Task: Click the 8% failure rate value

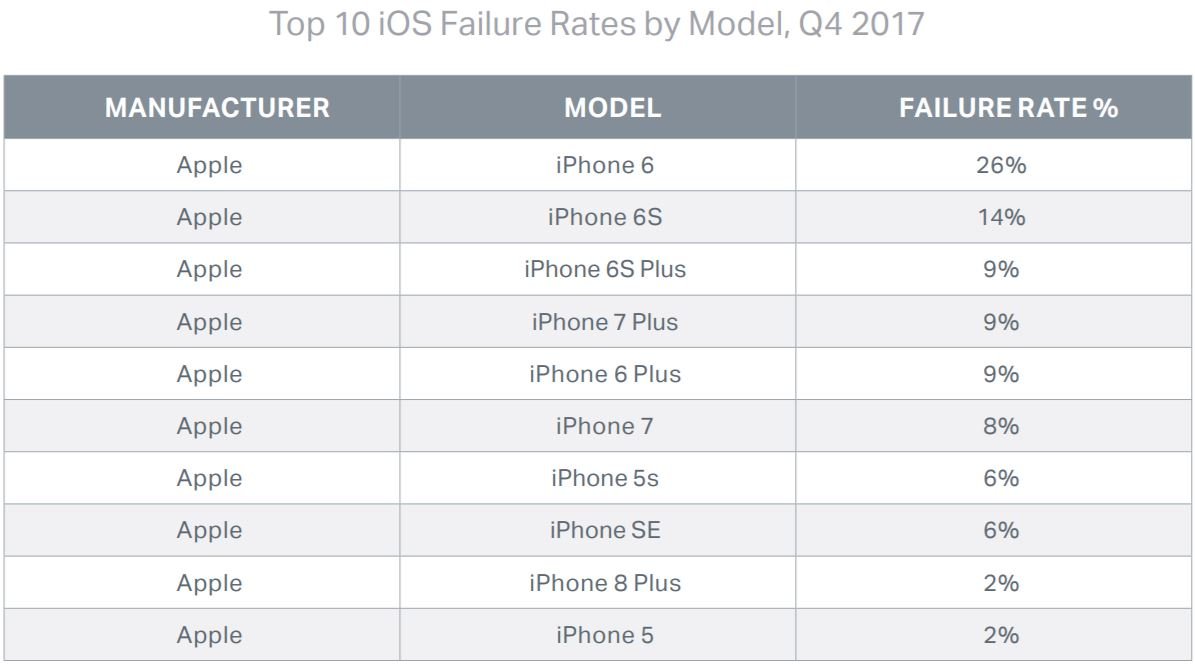Action: pyautogui.click(x=1001, y=426)
